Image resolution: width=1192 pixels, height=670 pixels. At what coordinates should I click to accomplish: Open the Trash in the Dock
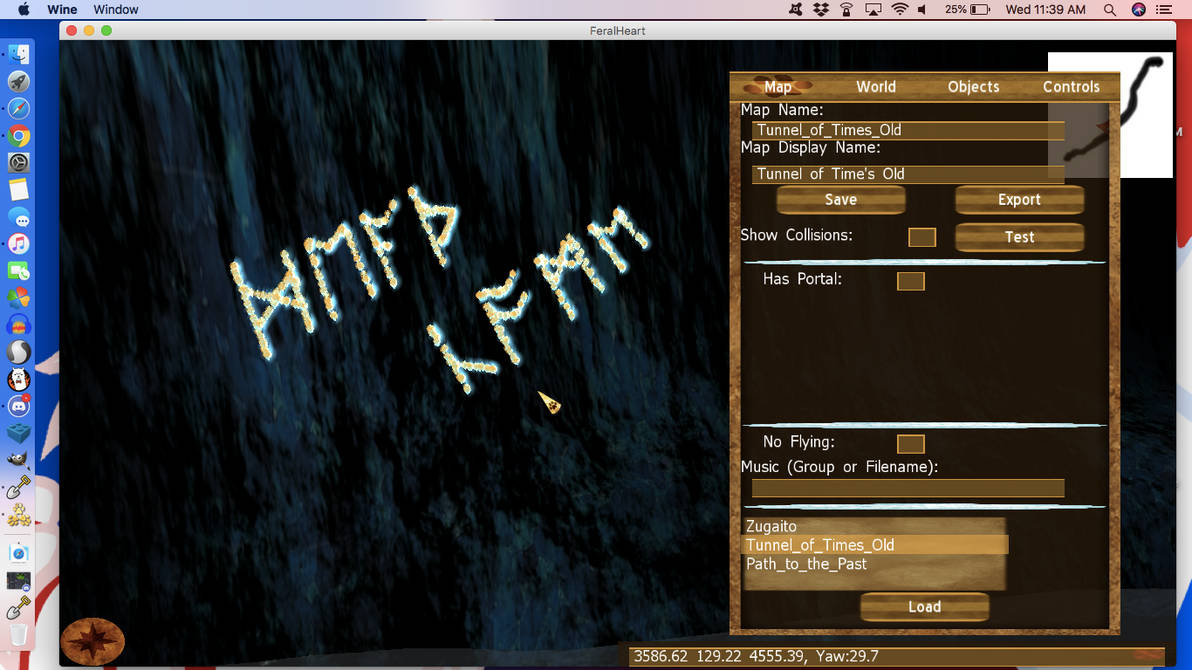19,634
